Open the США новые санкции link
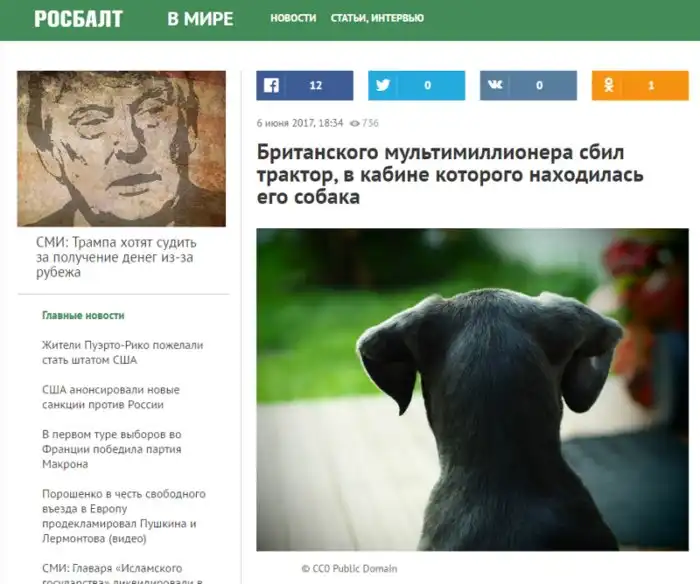700x584 pixels. [x=111, y=397]
